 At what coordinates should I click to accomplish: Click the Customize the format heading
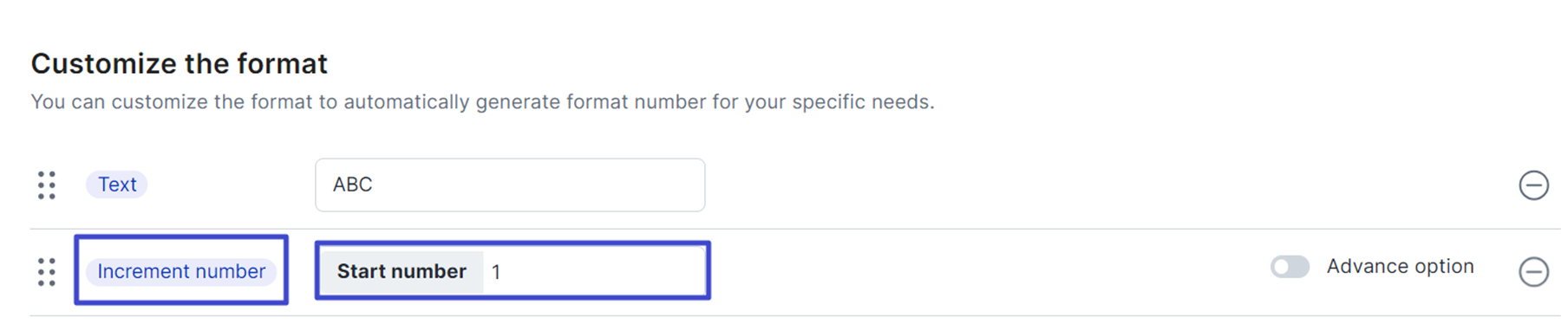[179, 63]
